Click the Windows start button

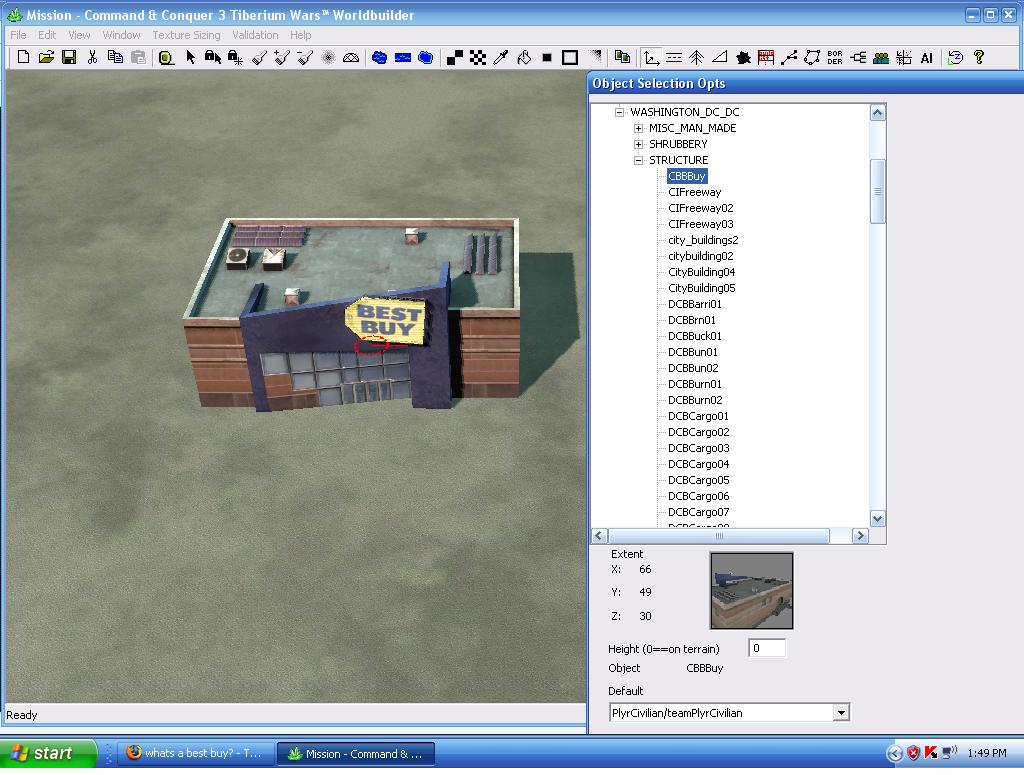click(48, 753)
